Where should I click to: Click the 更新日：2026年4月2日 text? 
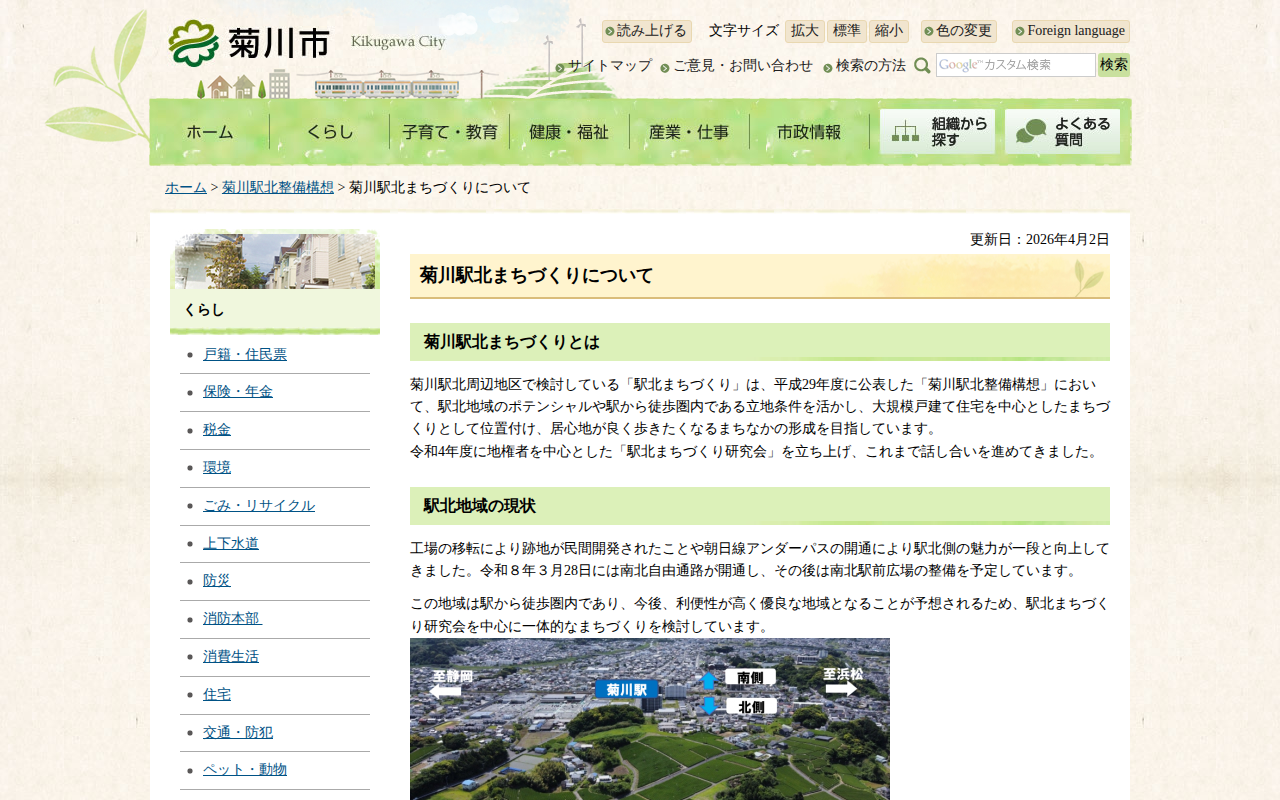pos(1040,240)
